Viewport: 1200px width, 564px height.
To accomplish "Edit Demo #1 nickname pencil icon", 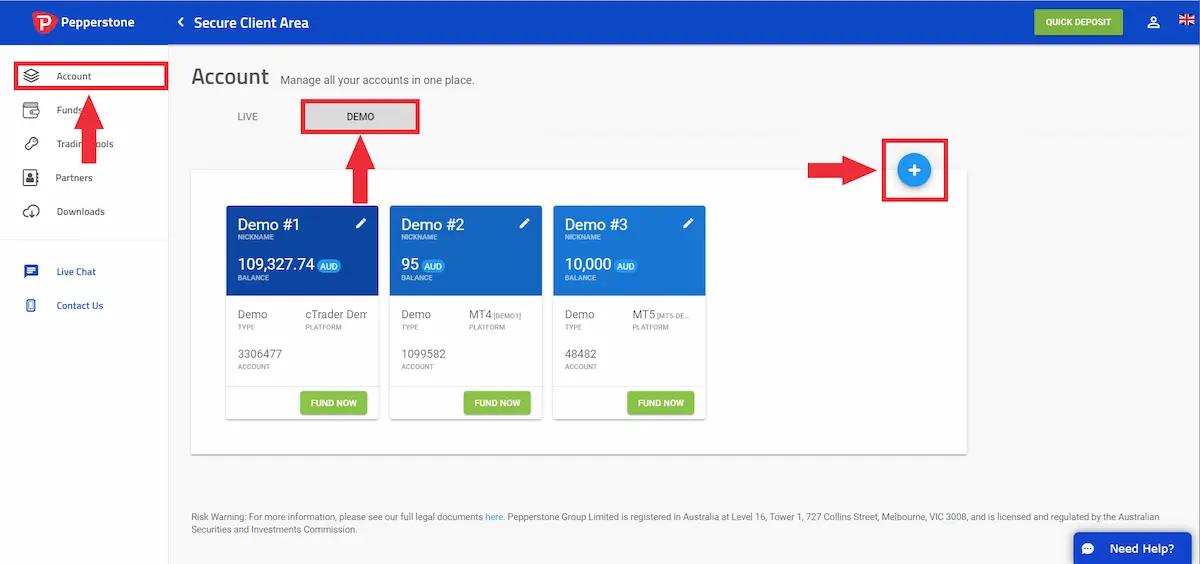I will click(361, 224).
